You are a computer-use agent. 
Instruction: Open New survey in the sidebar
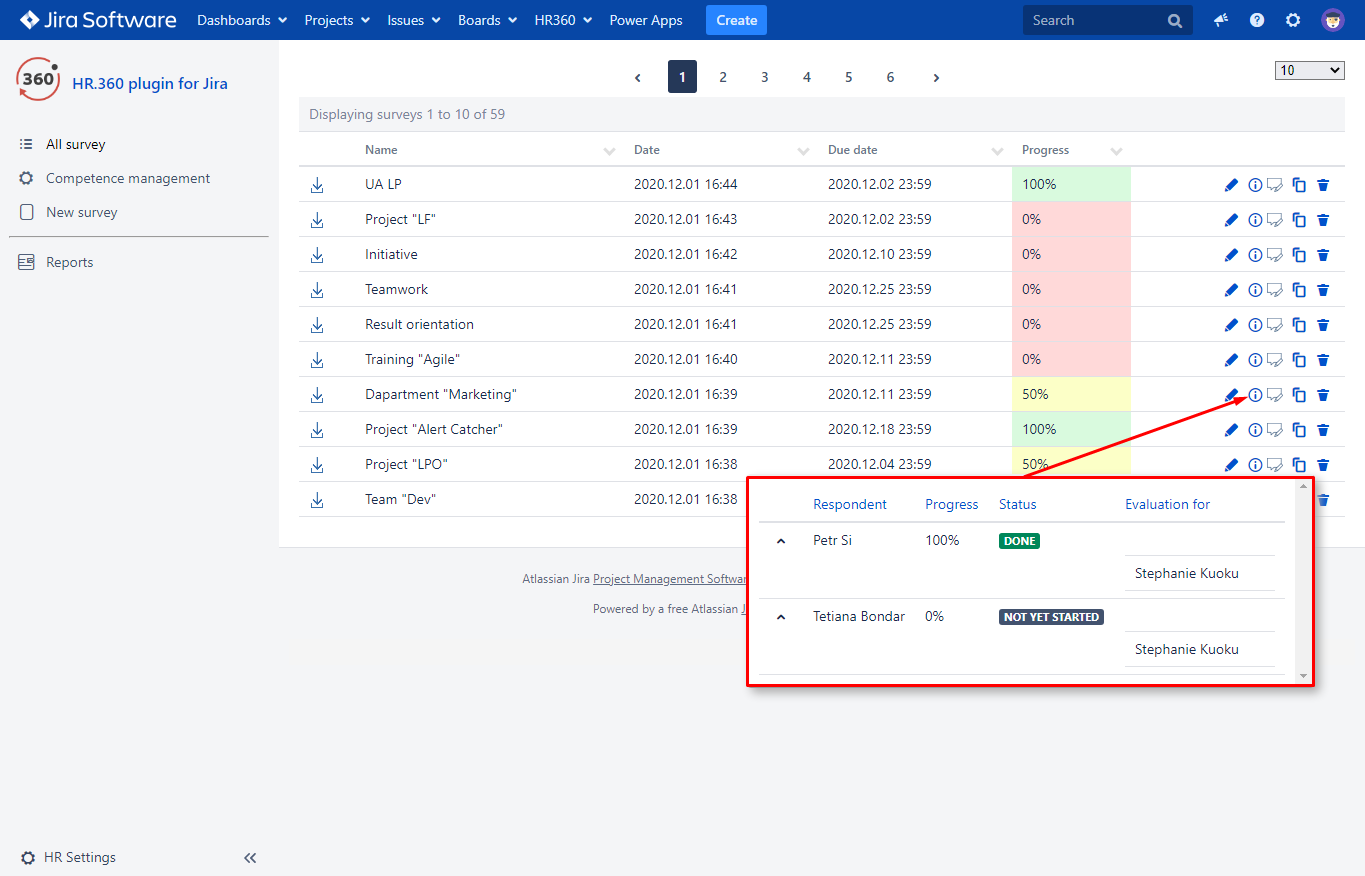[x=82, y=212]
